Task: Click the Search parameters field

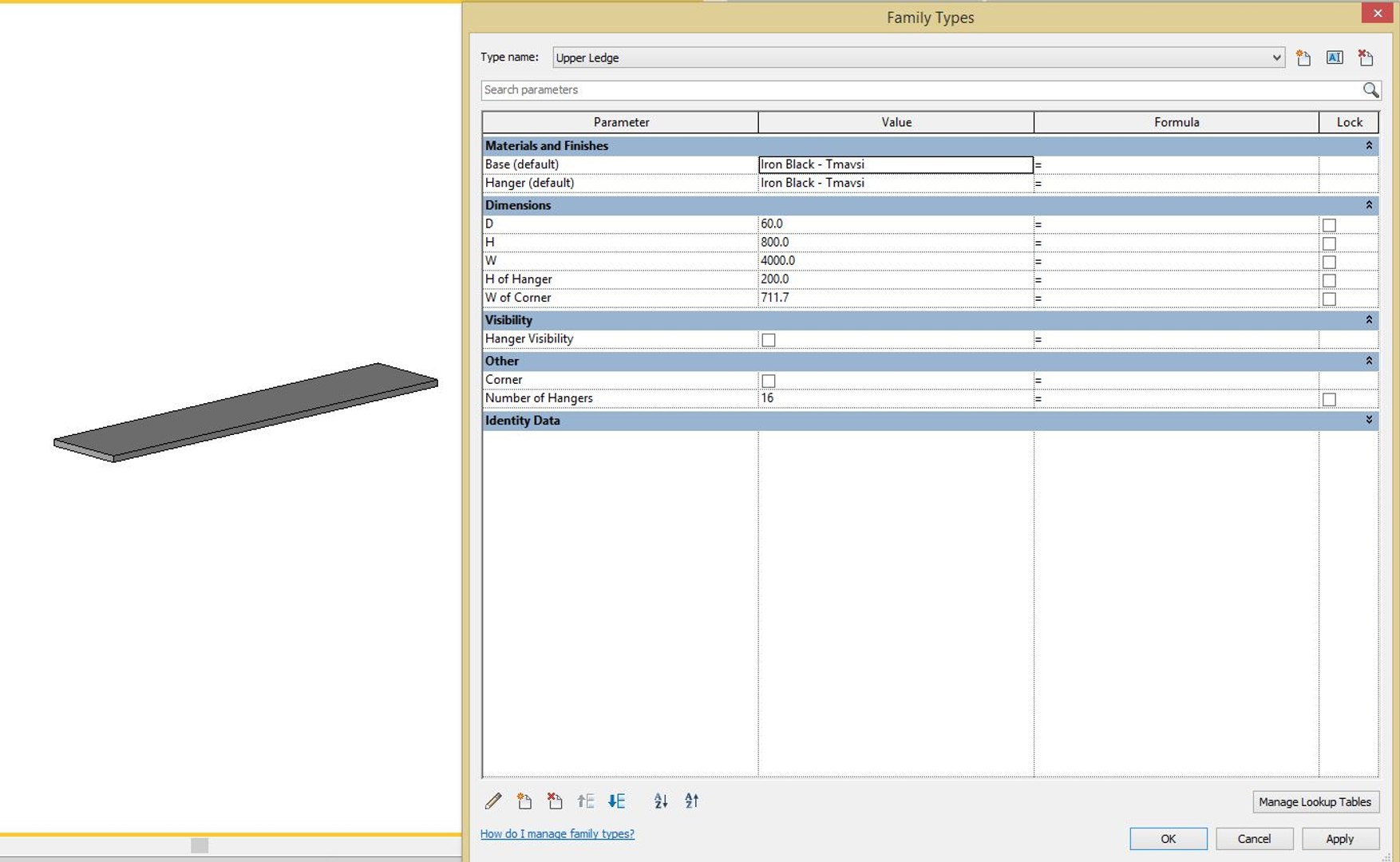Action: [922, 90]
